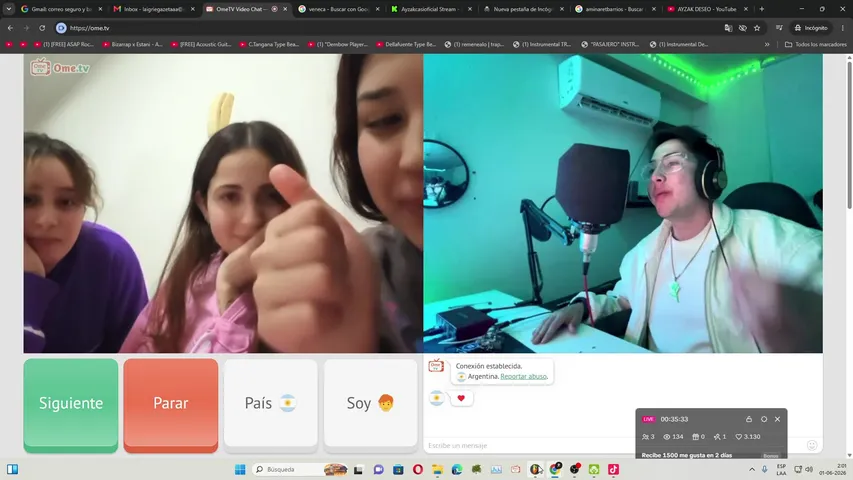
Task: Click the microphone tray icon
Action: [x=765, y=469]
